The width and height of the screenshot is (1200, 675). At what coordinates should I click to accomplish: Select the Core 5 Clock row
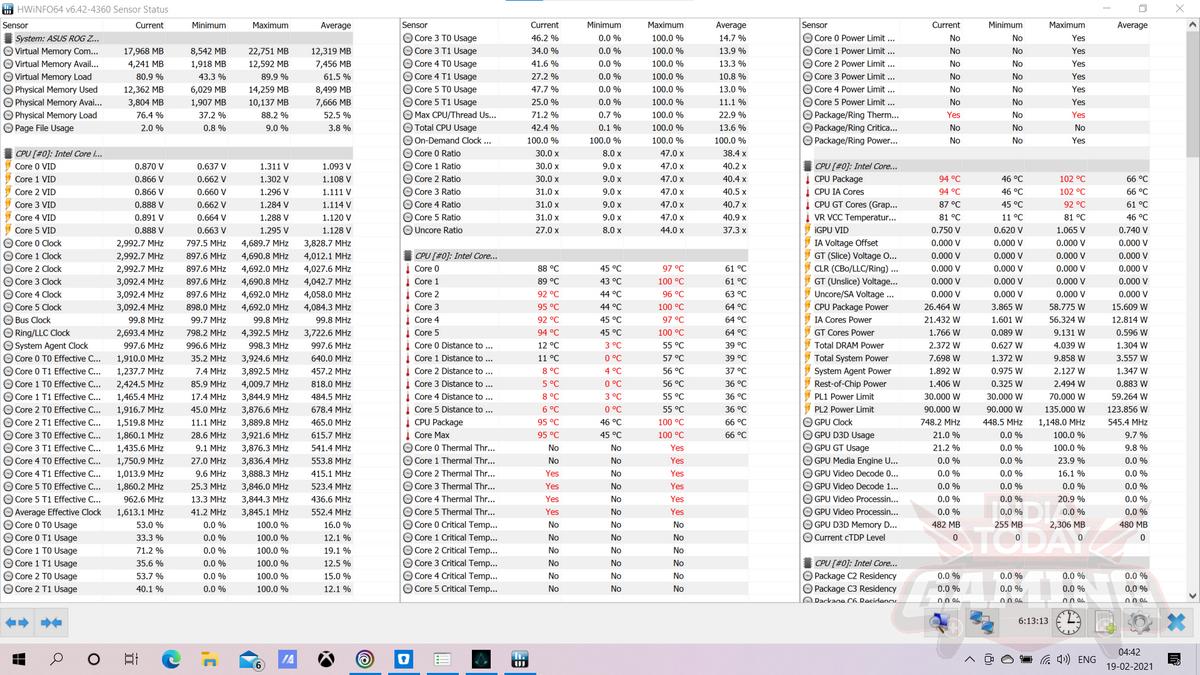pyautogui.click(x=177, y=307)
